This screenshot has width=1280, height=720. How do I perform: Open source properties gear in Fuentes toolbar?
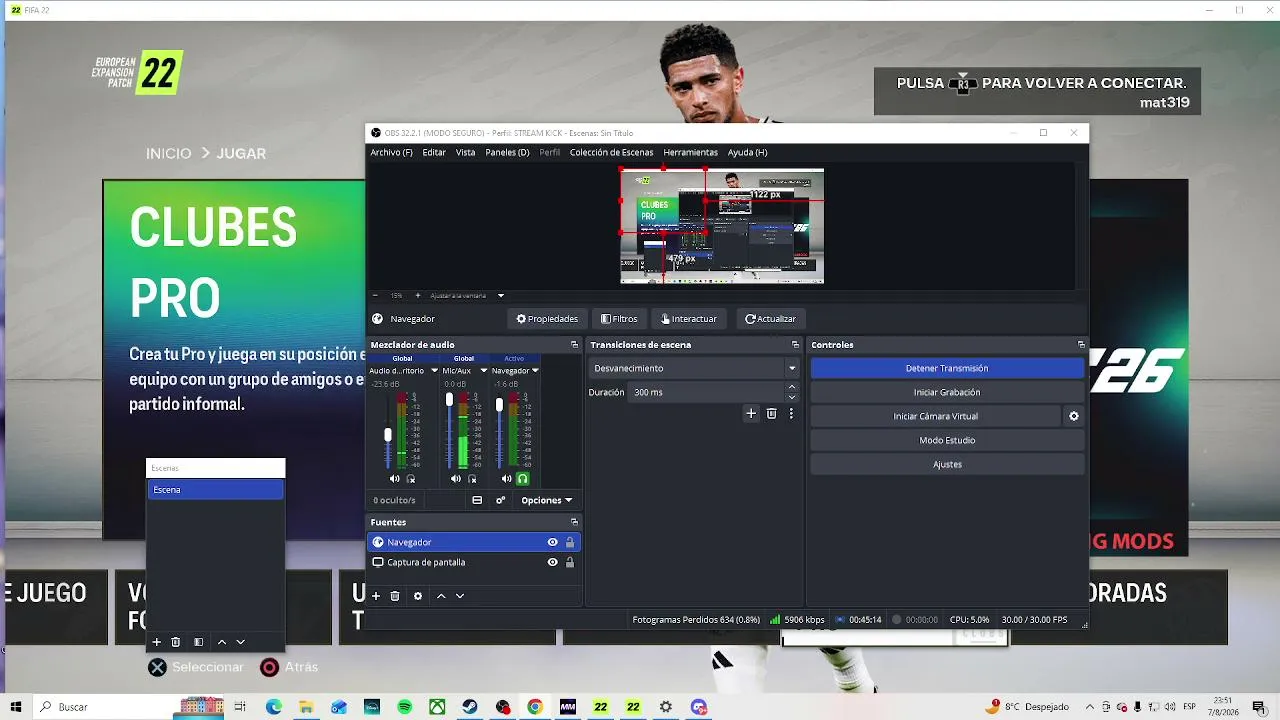(418, 596)
